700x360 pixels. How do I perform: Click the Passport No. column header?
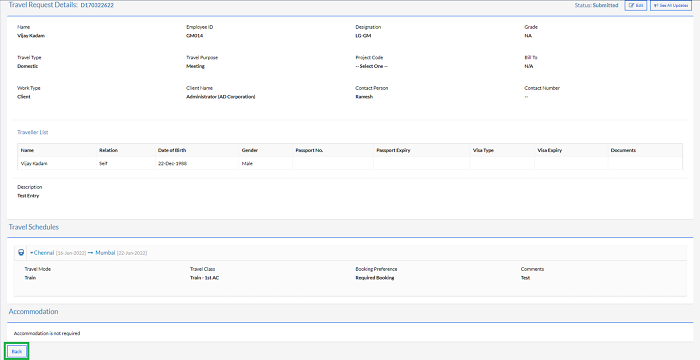309,150
